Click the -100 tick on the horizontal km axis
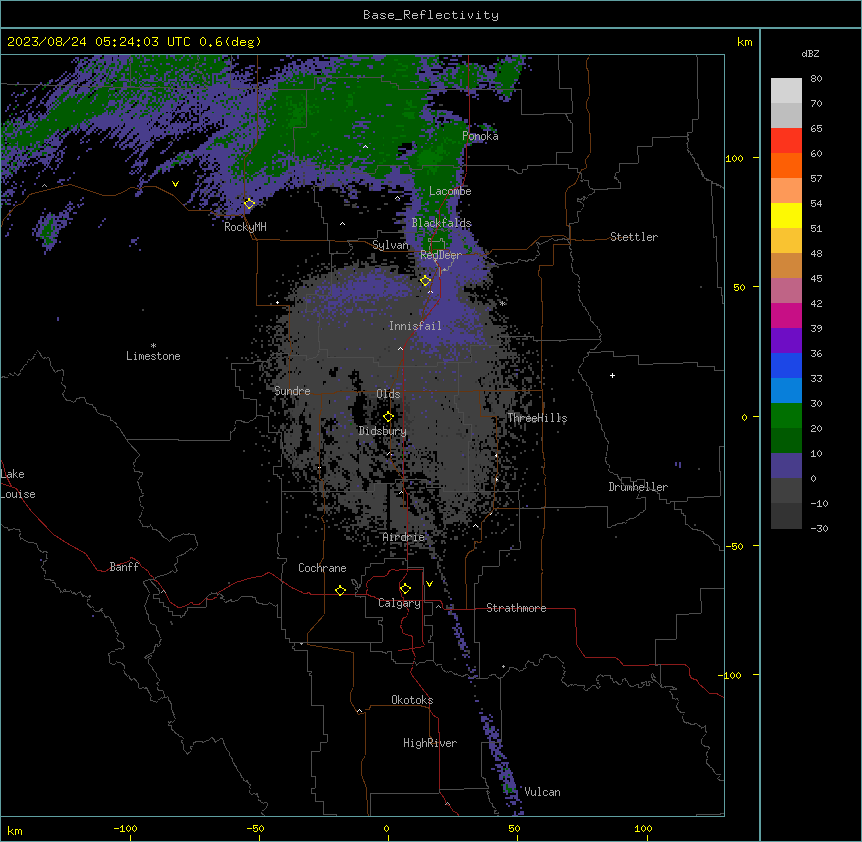 [x=125, y=828]
